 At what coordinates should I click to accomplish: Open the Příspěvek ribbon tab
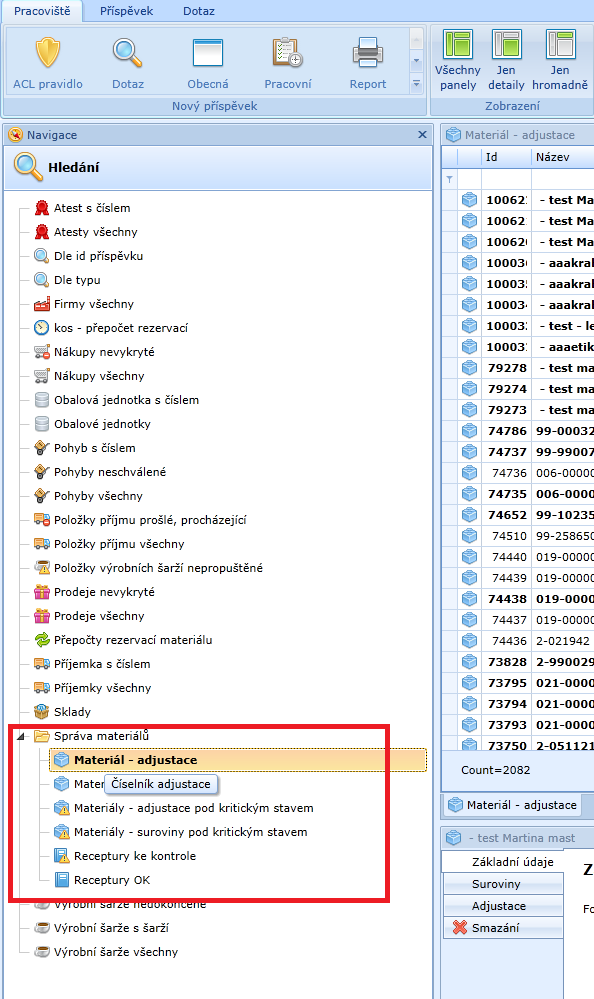coord(126,11)
